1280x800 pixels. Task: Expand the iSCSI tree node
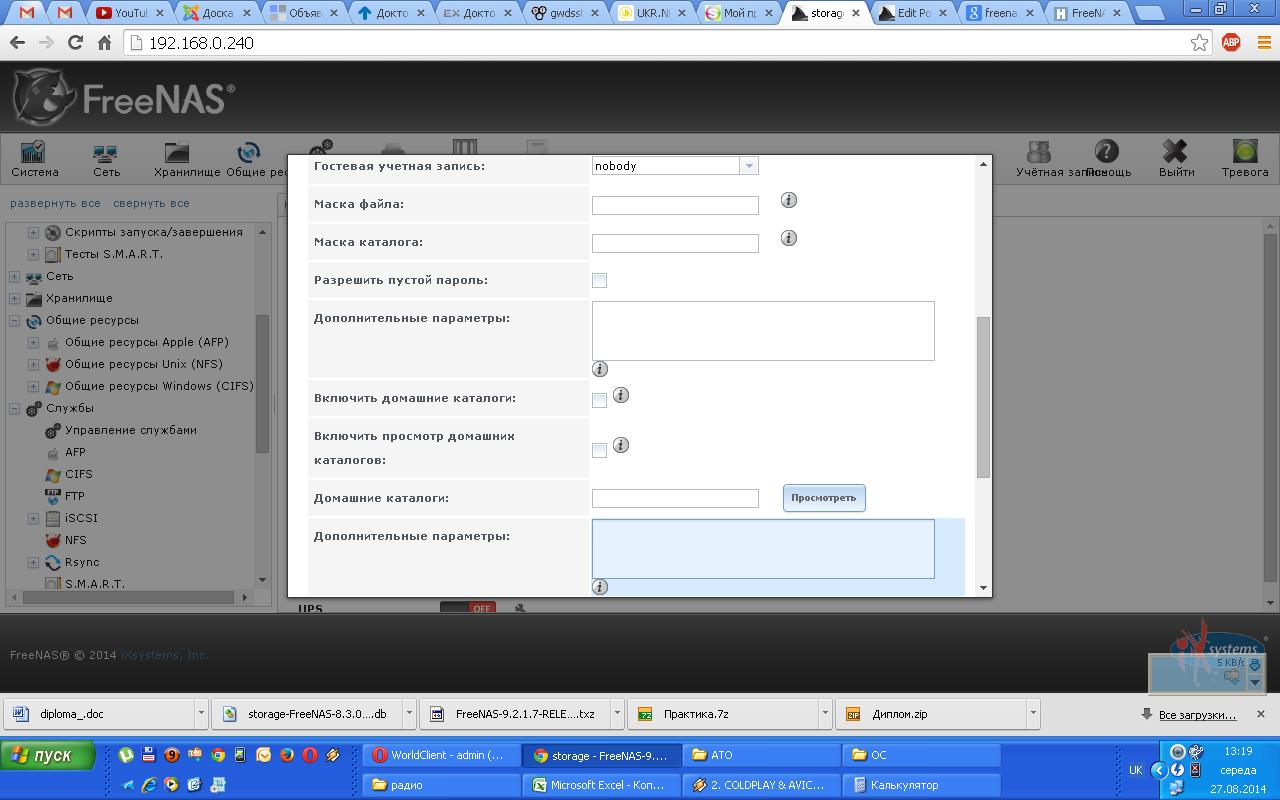[33, 518]
